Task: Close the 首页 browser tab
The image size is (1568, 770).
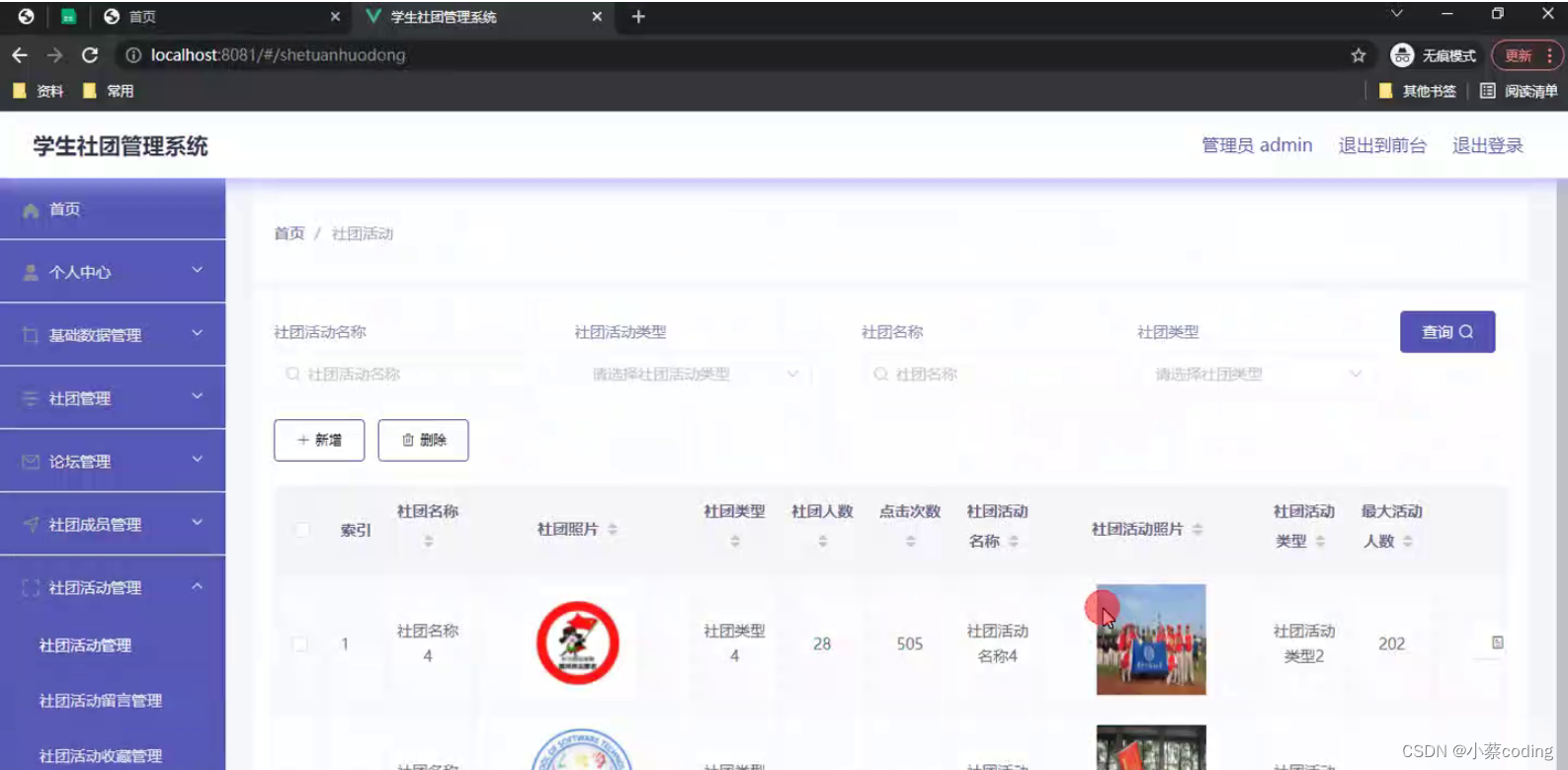Action: tap(335, 17)
